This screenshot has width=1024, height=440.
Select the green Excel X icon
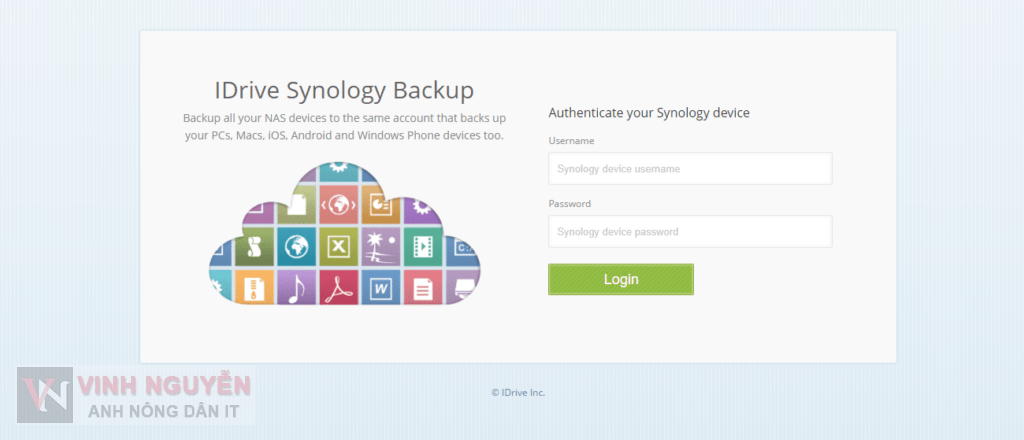tap(339, 246)
